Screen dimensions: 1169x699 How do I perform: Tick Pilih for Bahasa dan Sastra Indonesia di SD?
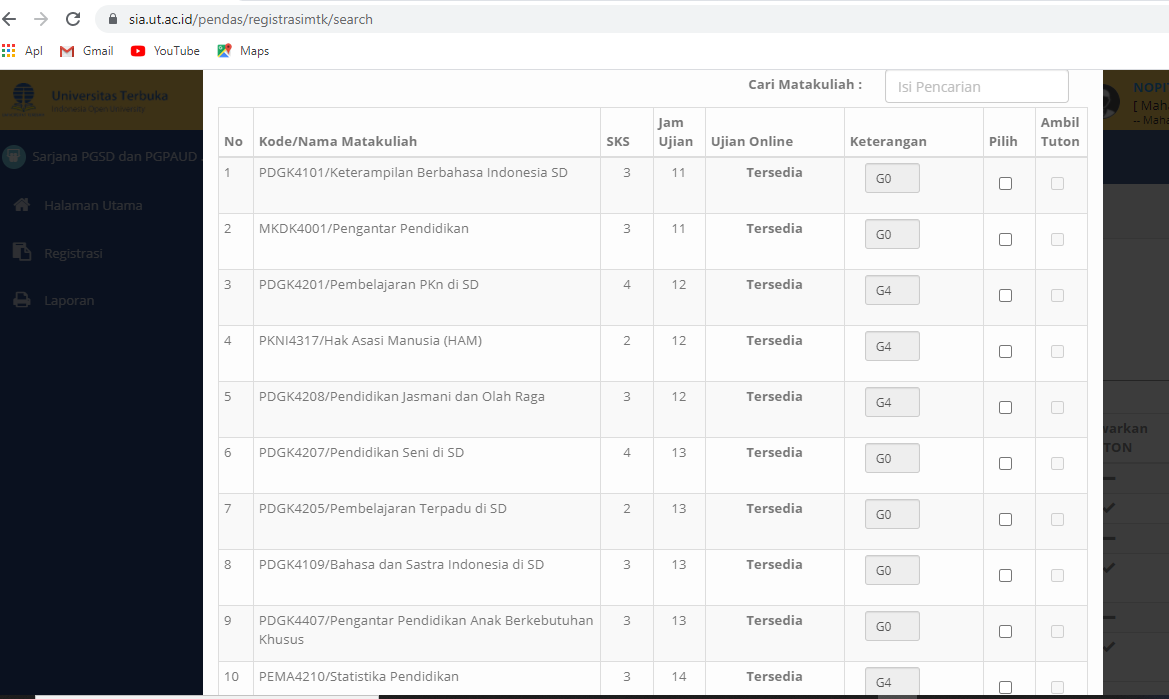1005,575
